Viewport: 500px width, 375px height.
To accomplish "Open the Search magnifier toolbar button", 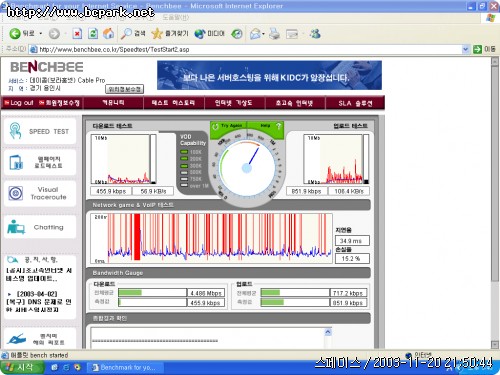I will tap(133, 33).
